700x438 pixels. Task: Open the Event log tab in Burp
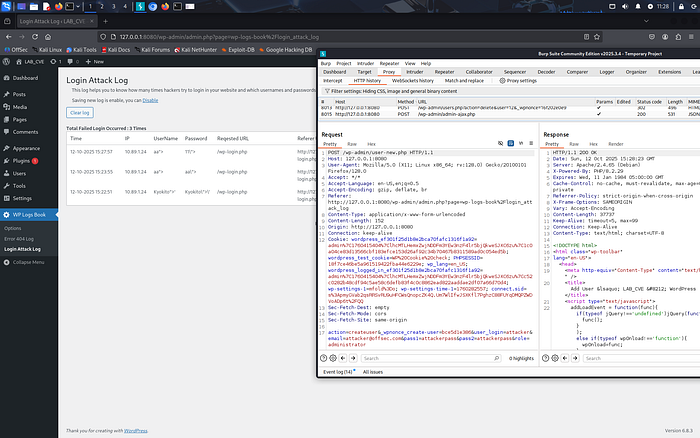[x=338, y=372]
